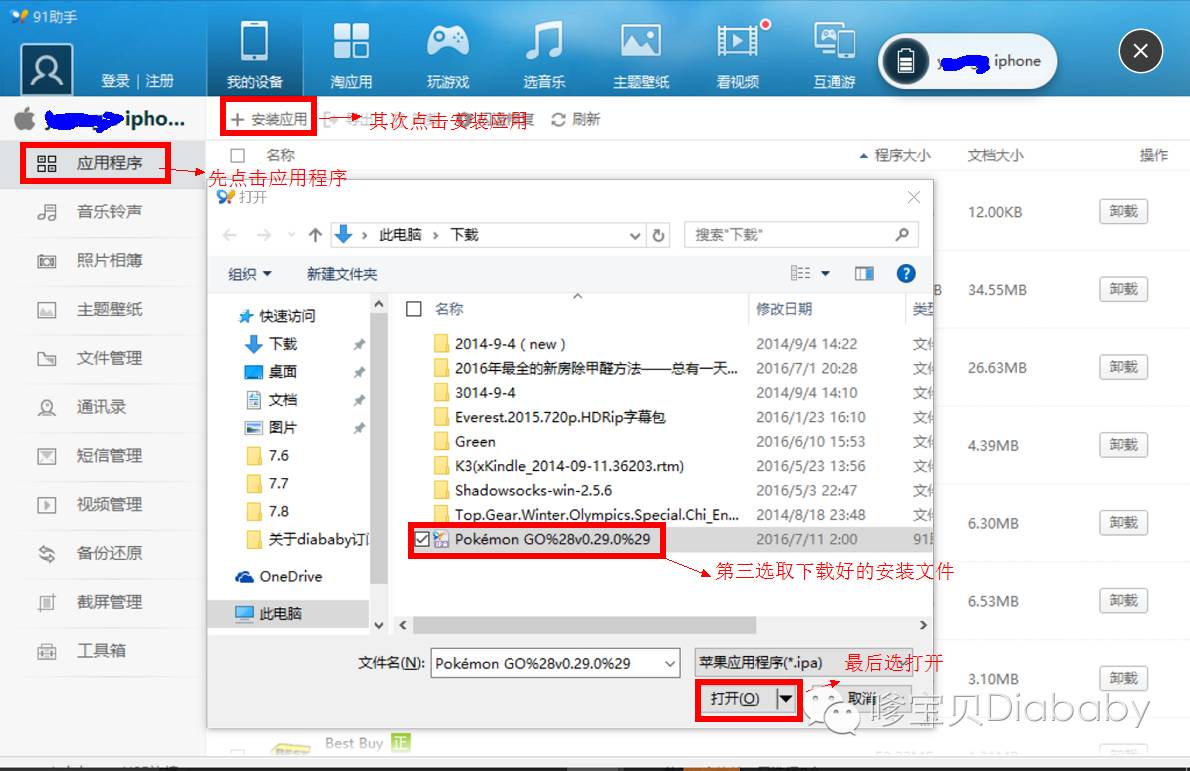Image resolution: width=1190 pixels, height=771 pixels.
Task: Click 卸载 button for 12.00KB row
Action: (x=1123, y=211)
